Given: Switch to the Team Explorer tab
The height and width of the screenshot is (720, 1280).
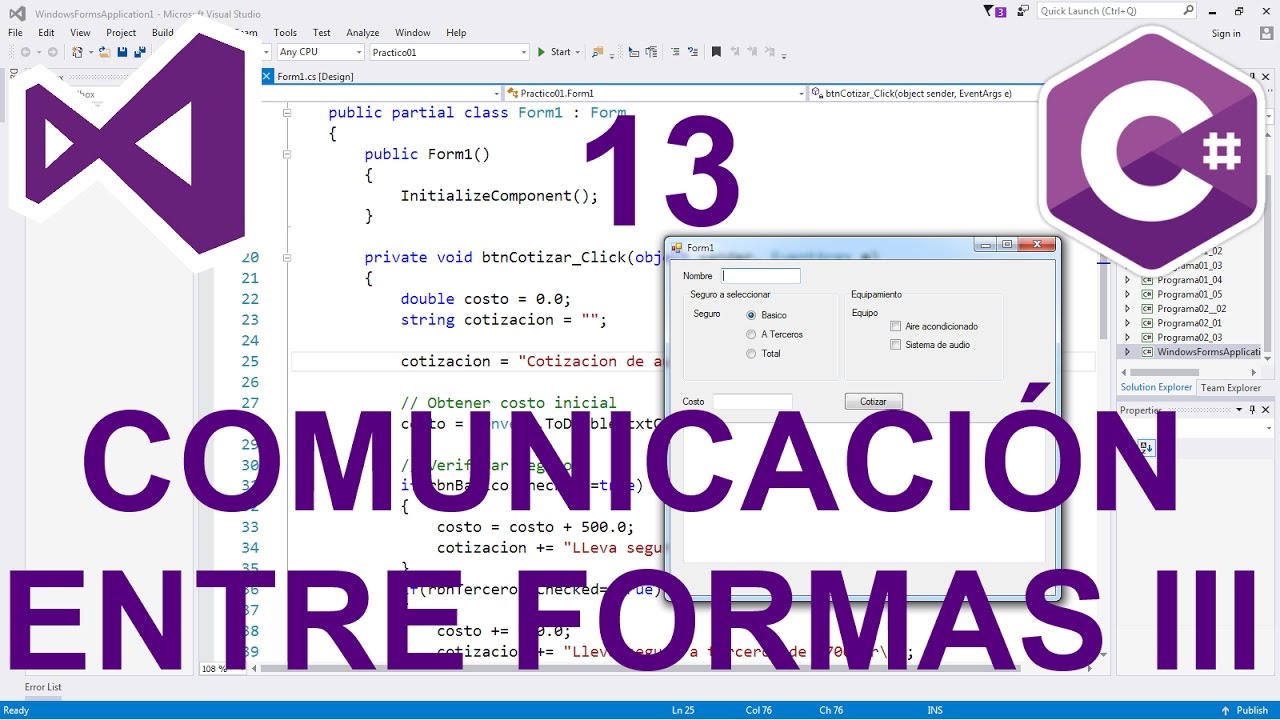Looking at the screenshot, I should (x=1230, y=388).
